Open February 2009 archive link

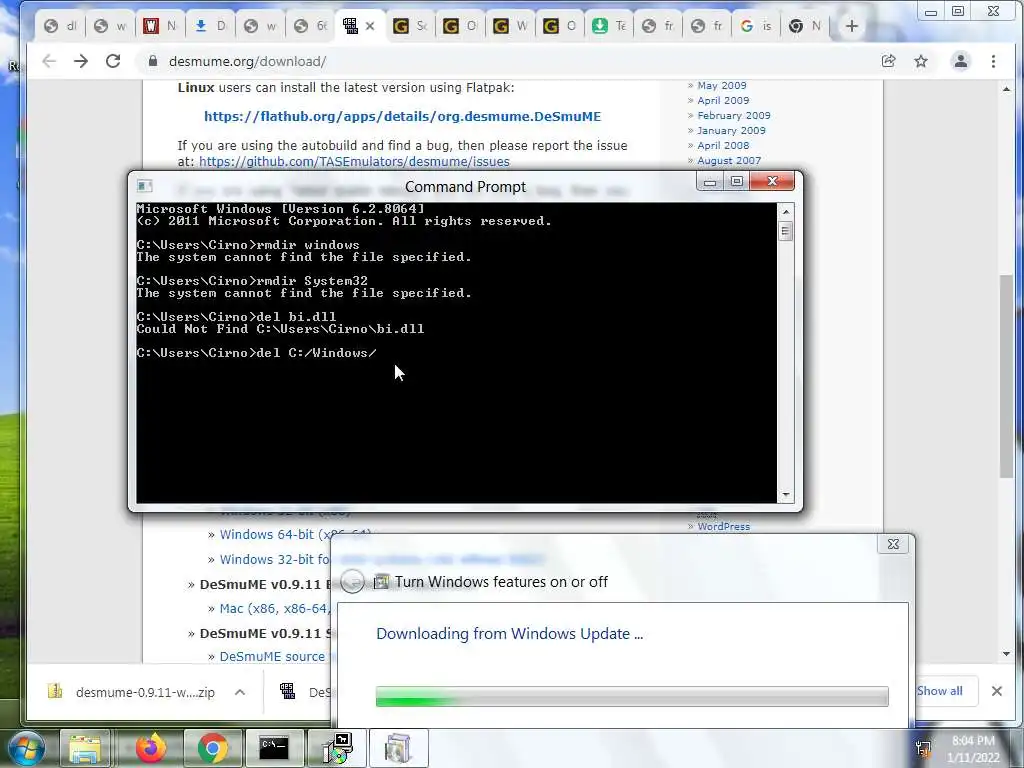tap(733, 116)
